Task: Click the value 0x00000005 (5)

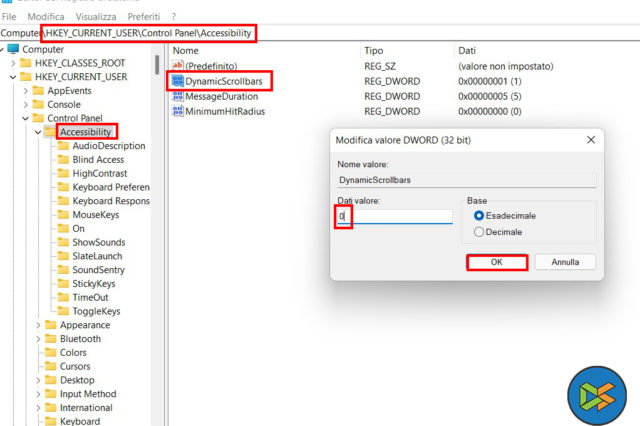Action: pyautogui.click(x=490, y=96)
